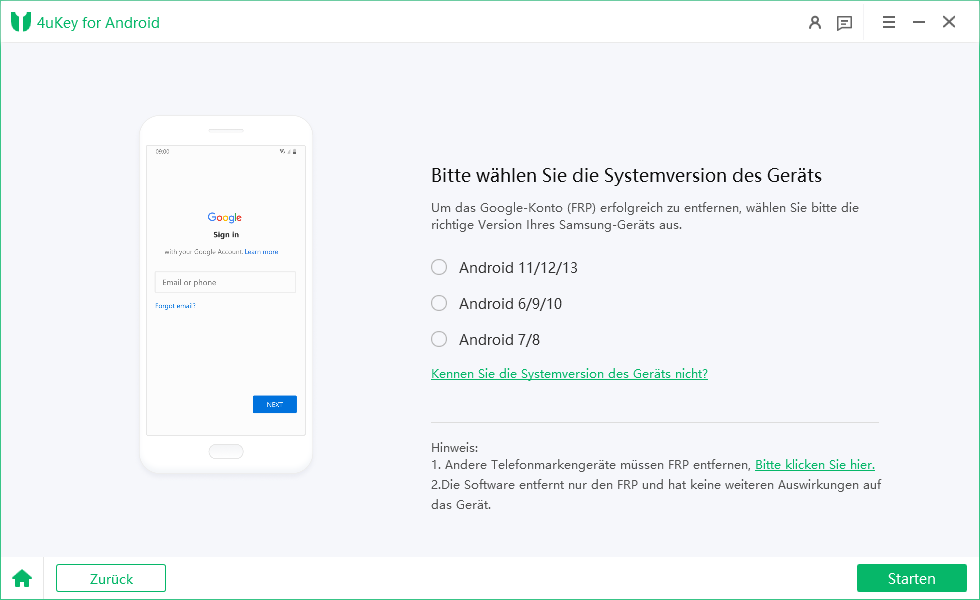The image size is (980, 600).
Task: Minimize the 4uKey window
Action: [x=919, y=22]
